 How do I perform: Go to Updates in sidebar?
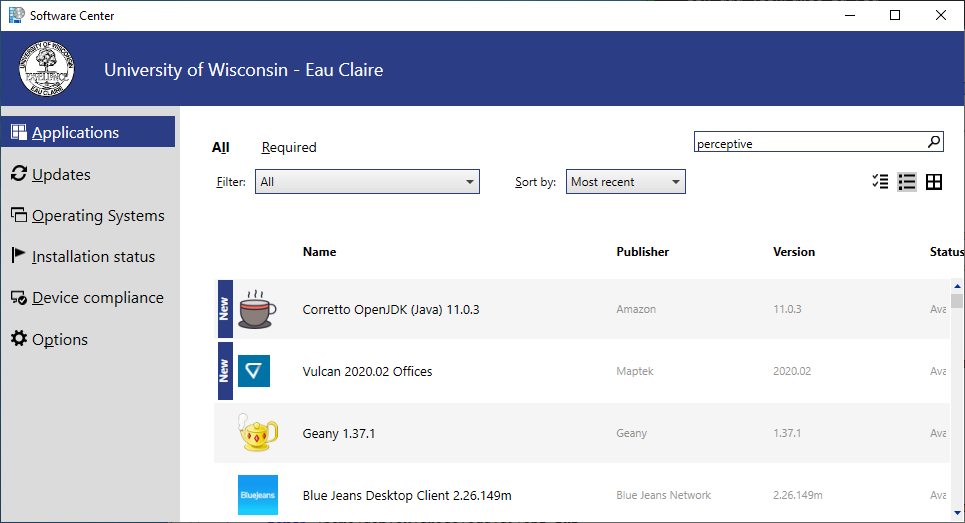coord(61,174)
